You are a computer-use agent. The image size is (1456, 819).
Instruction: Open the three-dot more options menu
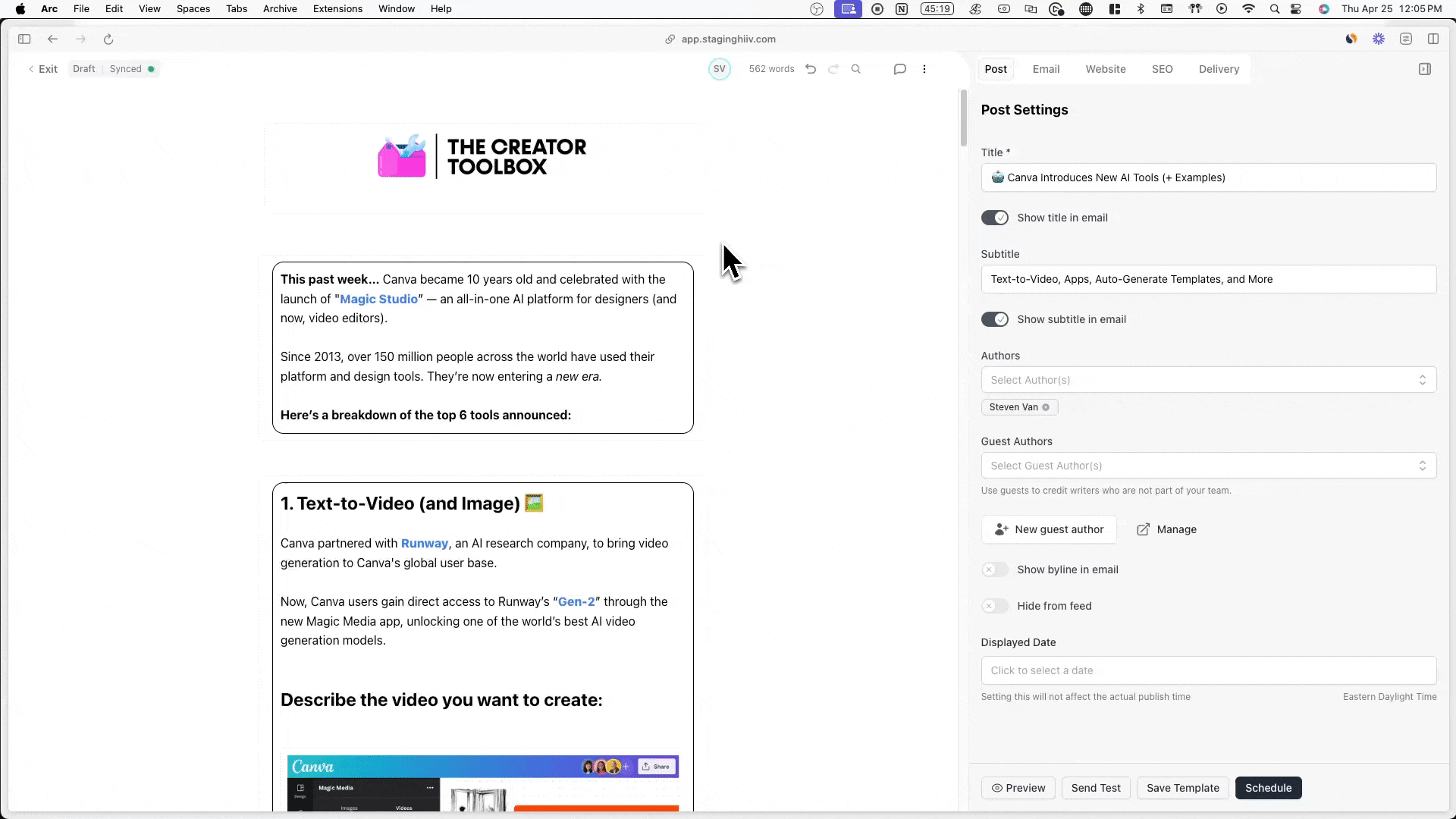point(924,69)
